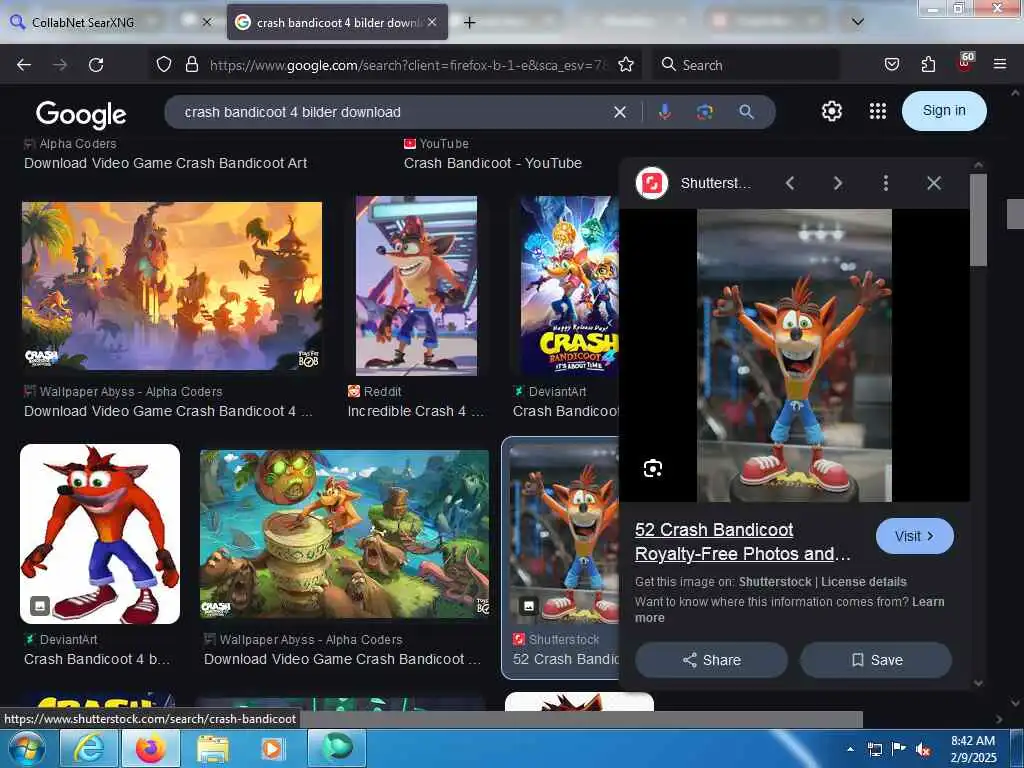
Task: Open 52 Crash Bandicoot Royalty-Free Photos link
Action: (x=743, y=542)
